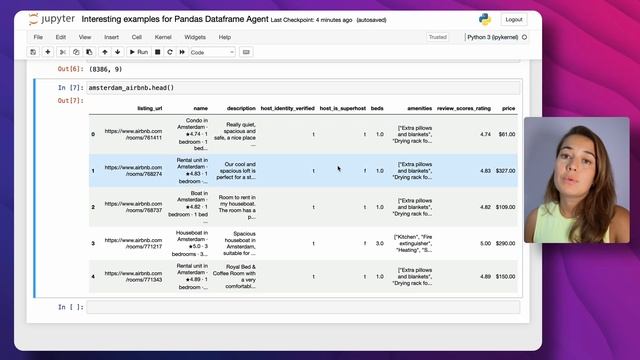Click the 'Royal Bed & Coffee Room' description
Viewport: 640px width, 360px height.
(234, 276)
